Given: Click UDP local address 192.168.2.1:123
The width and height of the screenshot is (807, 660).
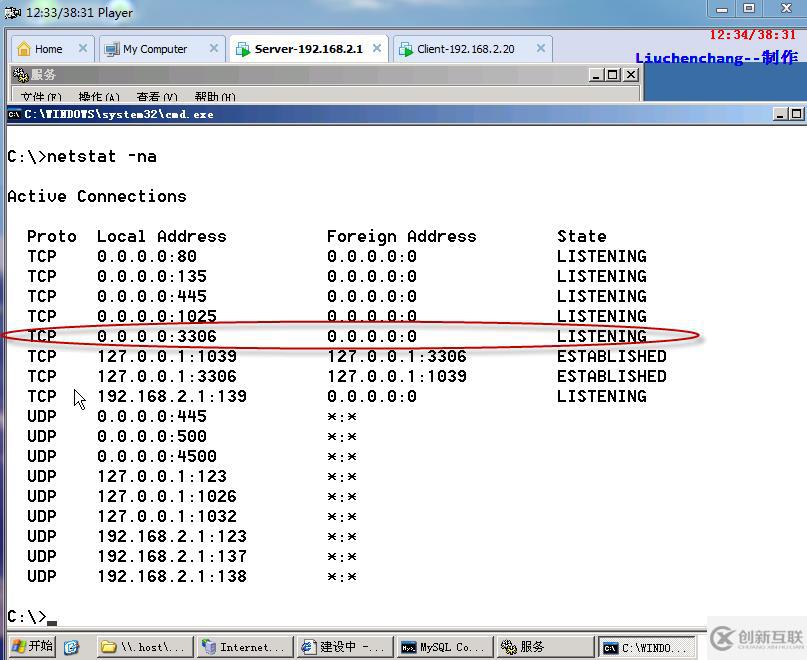Looking at the screenshot, I should 172,536.
